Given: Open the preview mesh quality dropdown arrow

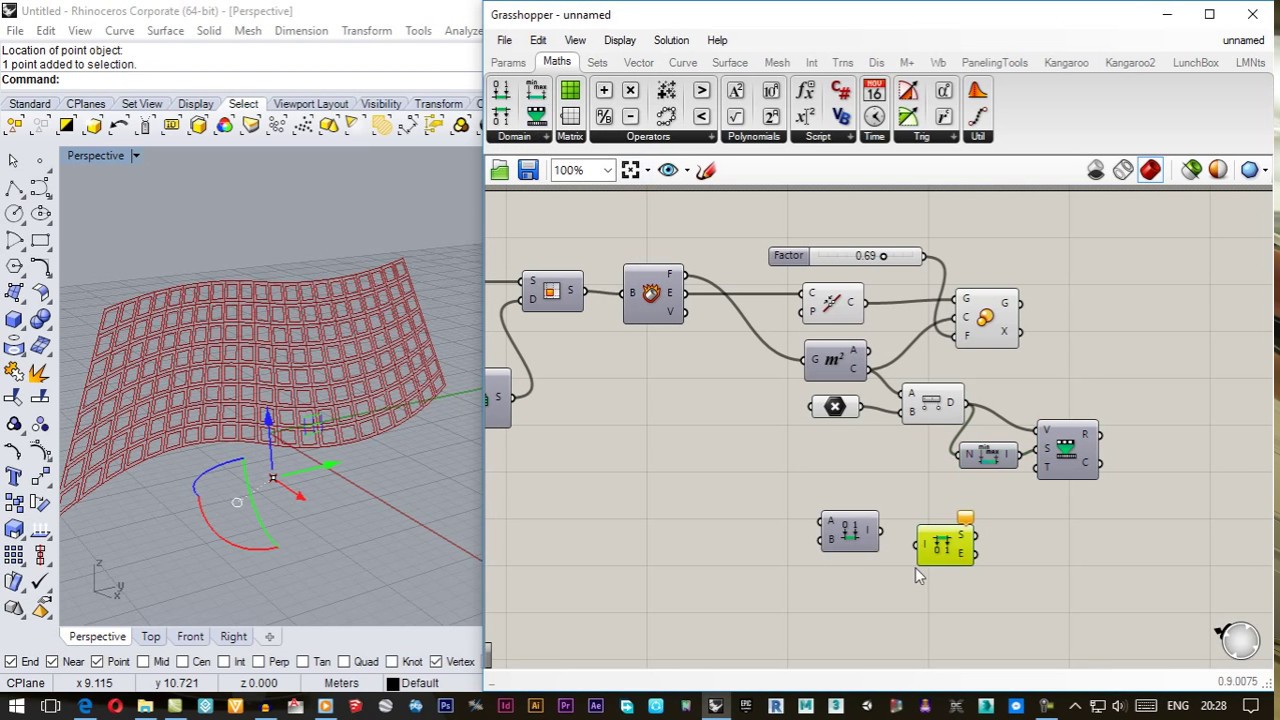Looking at the screenshot, I should (x=1265, y=171).
